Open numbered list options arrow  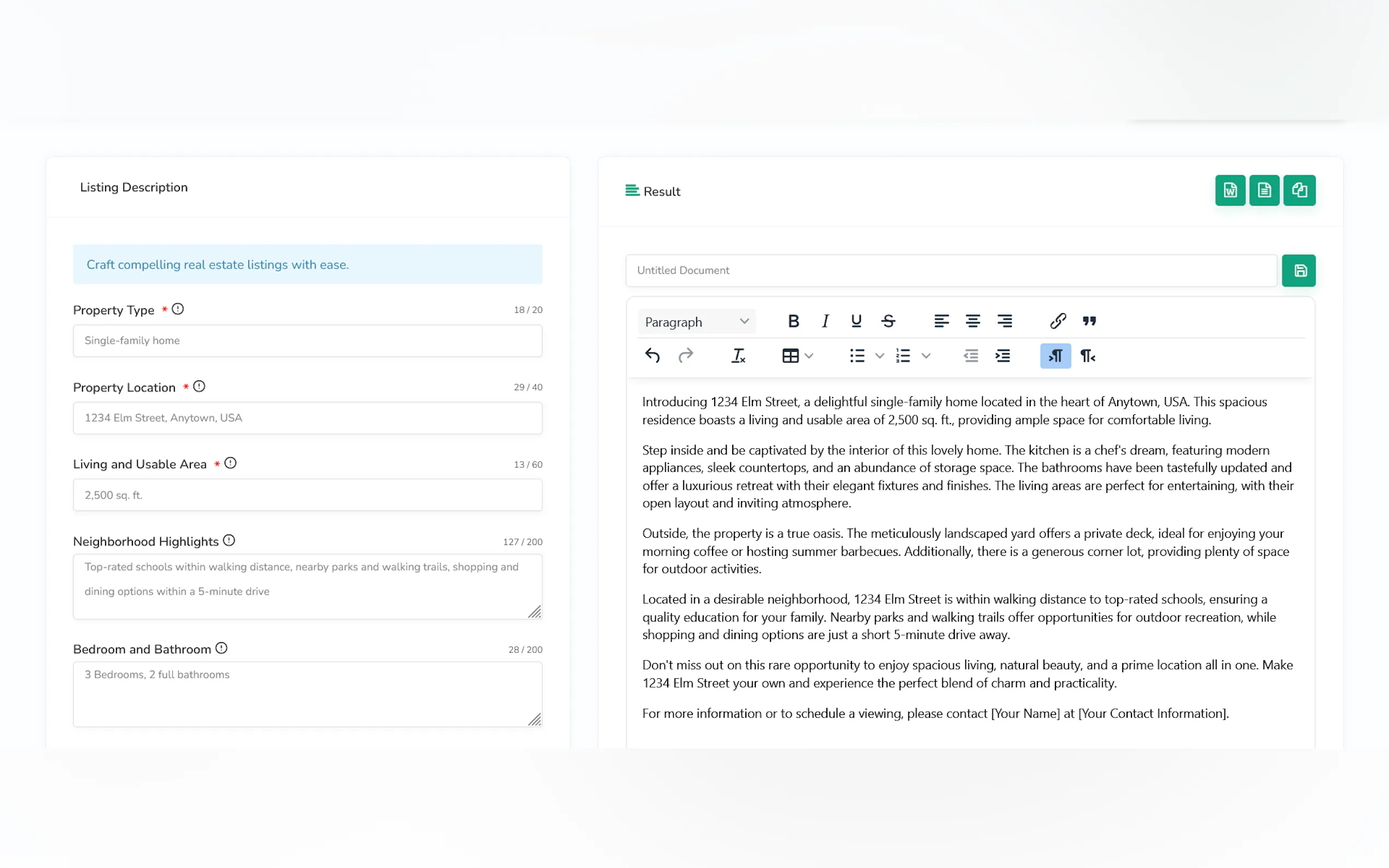[x=926, y=356]
